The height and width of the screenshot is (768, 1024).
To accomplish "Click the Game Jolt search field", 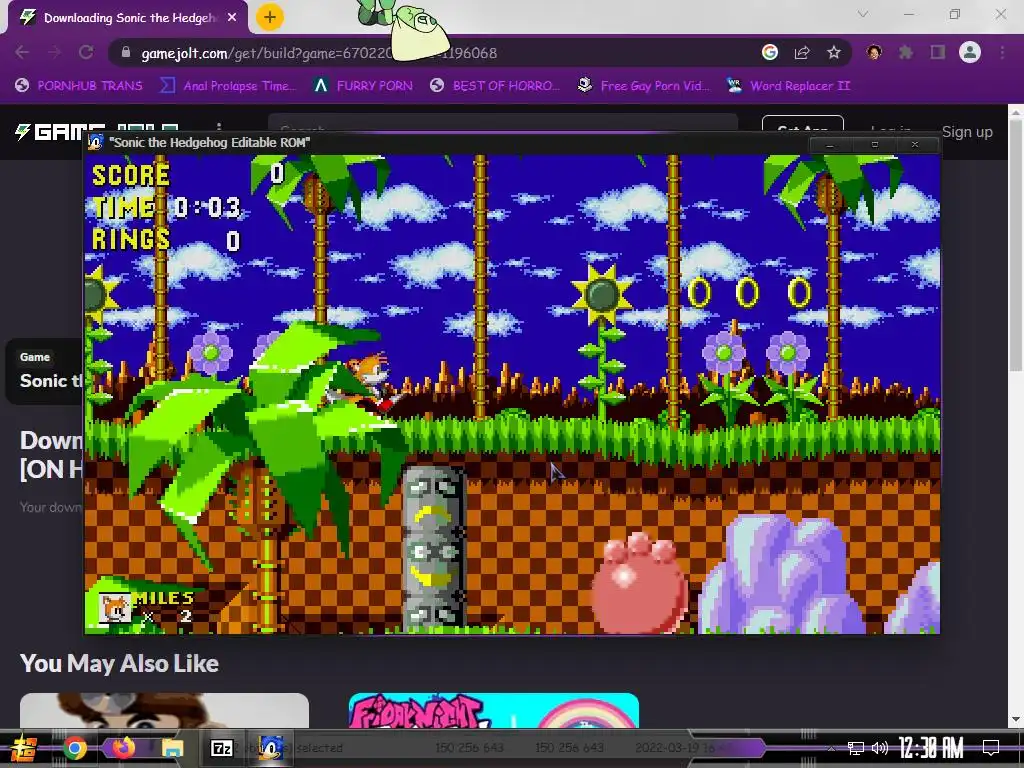I will click(503, 123).
